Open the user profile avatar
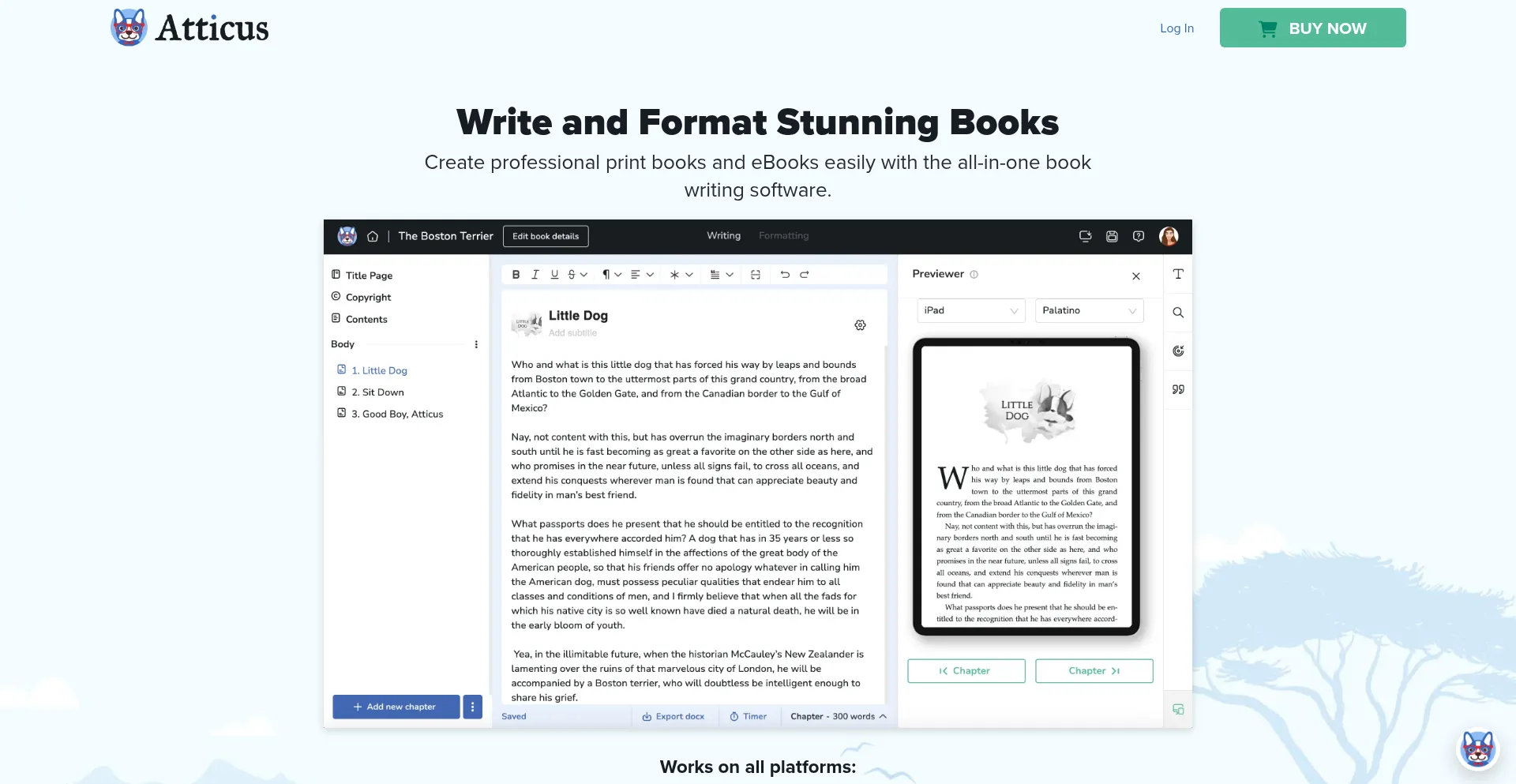The width and height of the screenshot is (1516, 784). [1169, 236]
